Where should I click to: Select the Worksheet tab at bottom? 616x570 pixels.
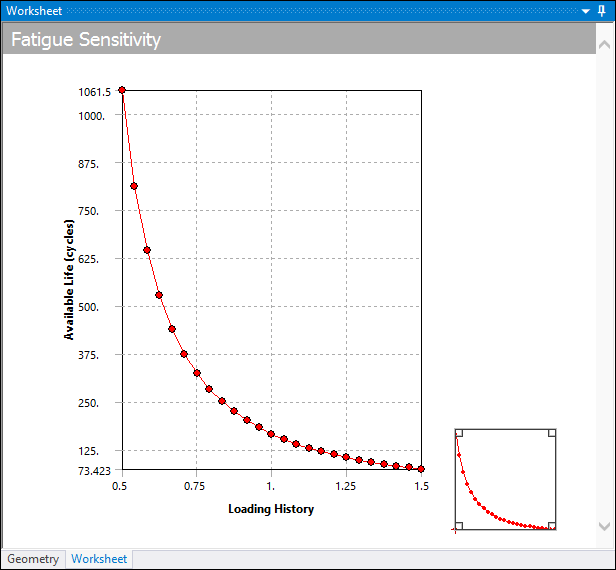point(99,559)
